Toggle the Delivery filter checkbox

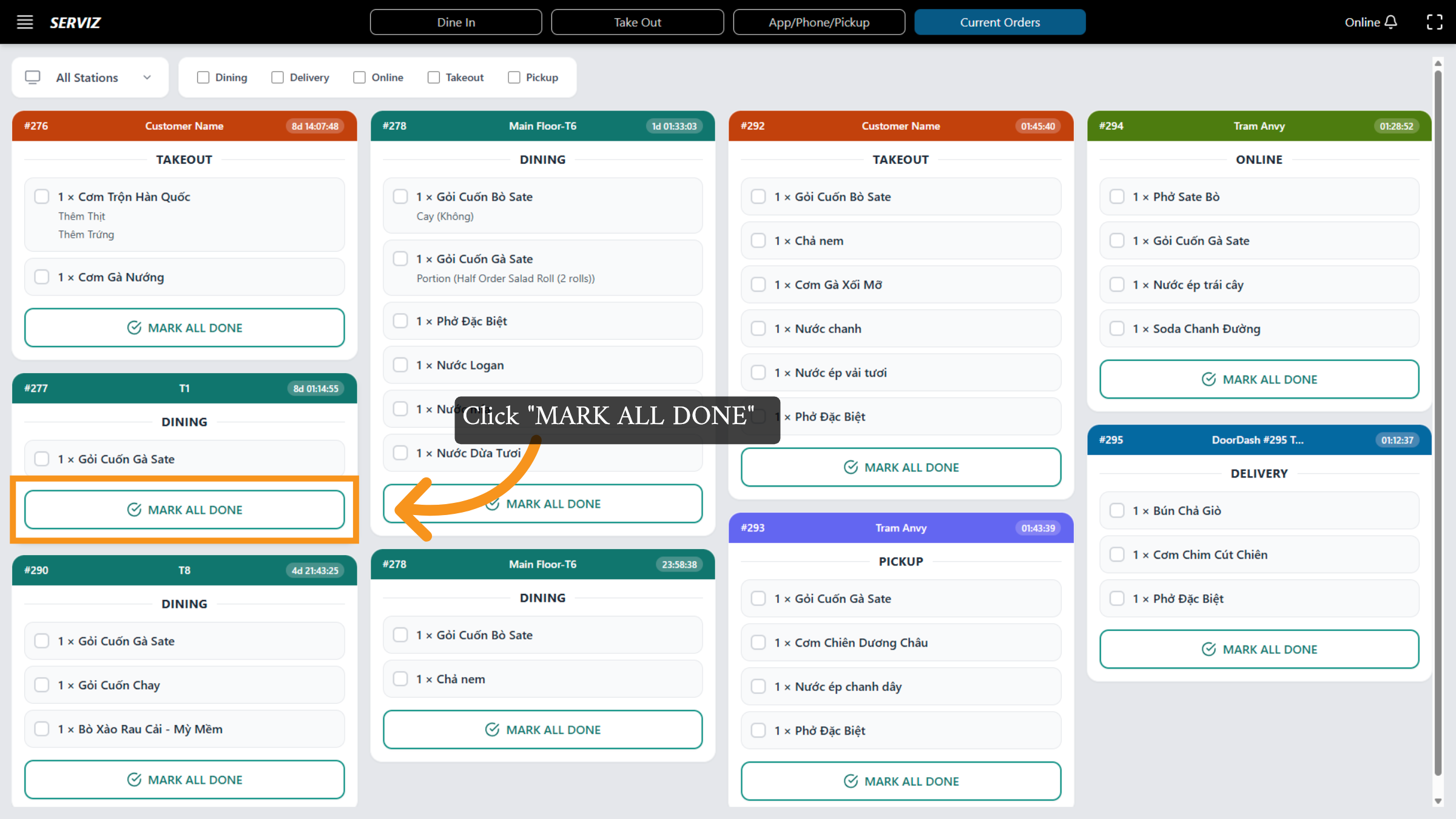coord(277,77)
